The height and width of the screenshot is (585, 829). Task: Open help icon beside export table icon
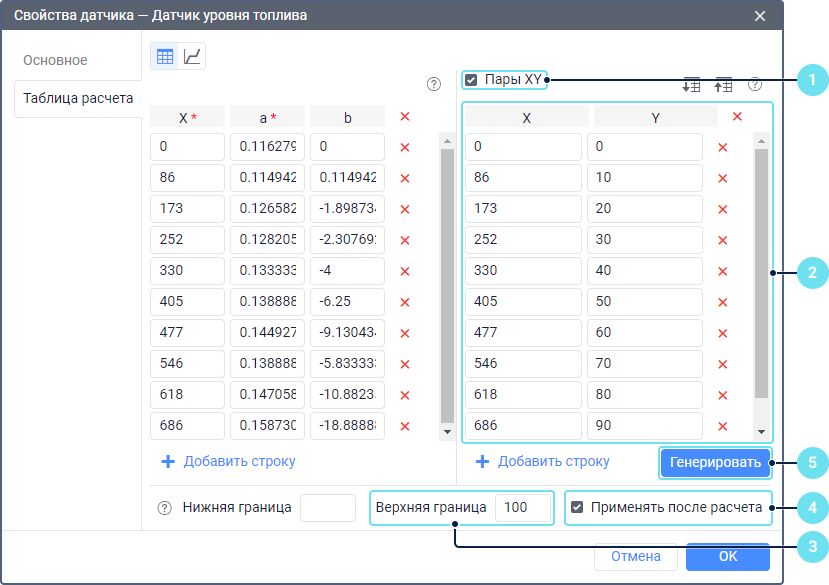point(755,85)
